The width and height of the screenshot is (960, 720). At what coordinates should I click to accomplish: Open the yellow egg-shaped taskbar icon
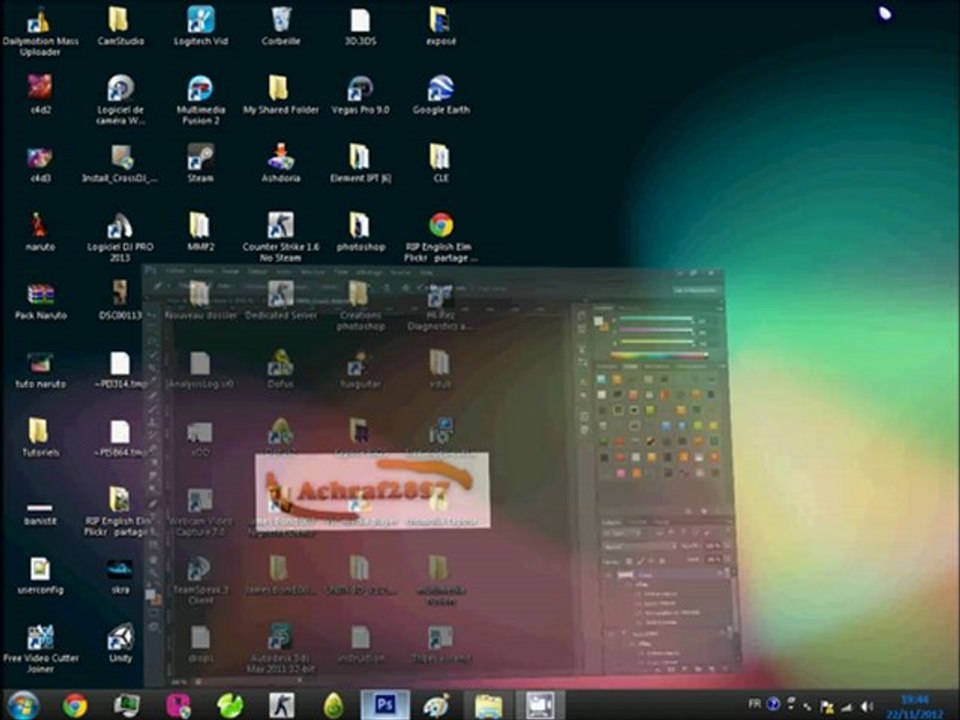tap(333, 705)
